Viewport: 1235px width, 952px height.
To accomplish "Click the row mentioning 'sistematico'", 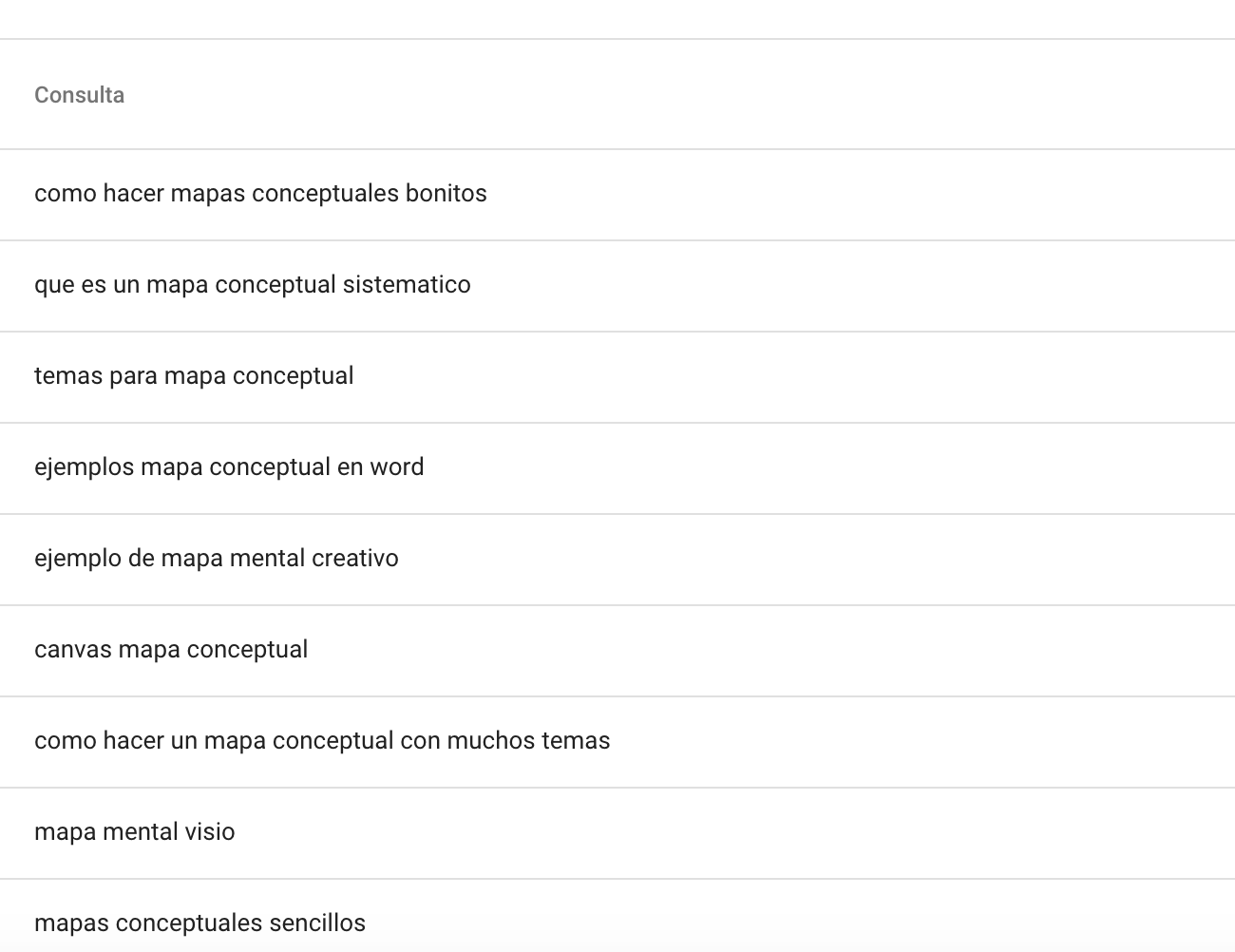I will (x=617, y=286).
